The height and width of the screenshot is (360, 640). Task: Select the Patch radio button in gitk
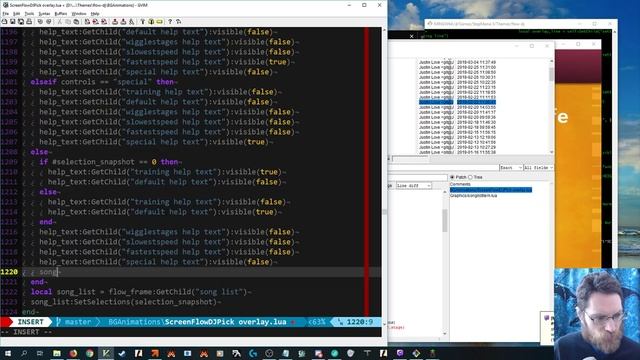(x=452, y=177)
